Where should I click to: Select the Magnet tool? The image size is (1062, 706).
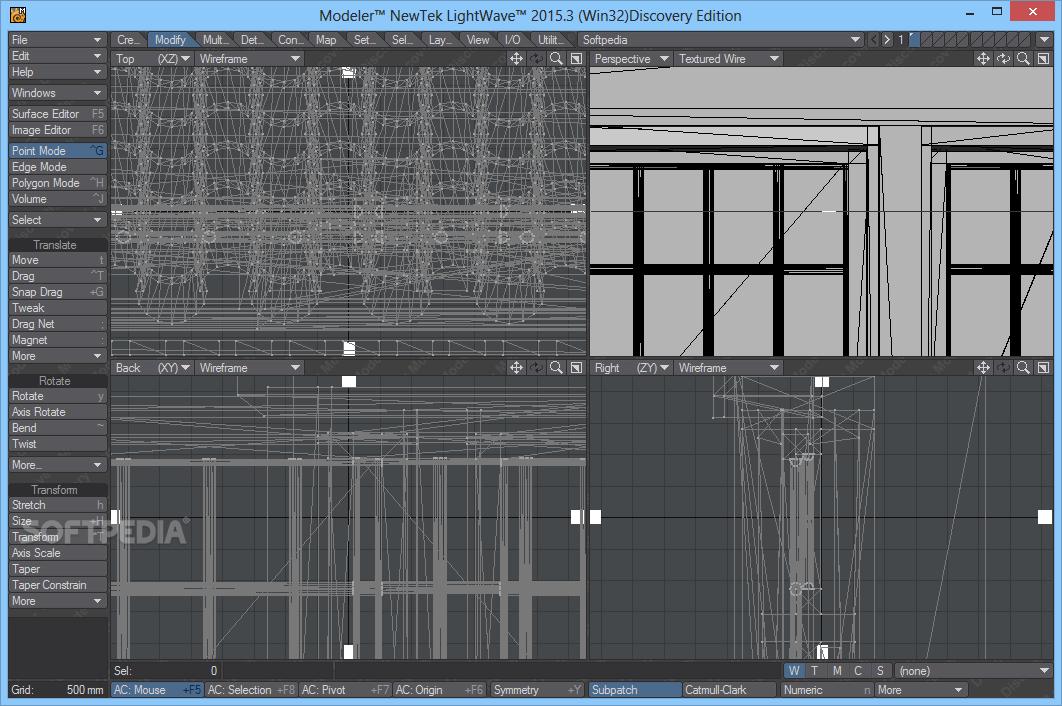point(58,340)
